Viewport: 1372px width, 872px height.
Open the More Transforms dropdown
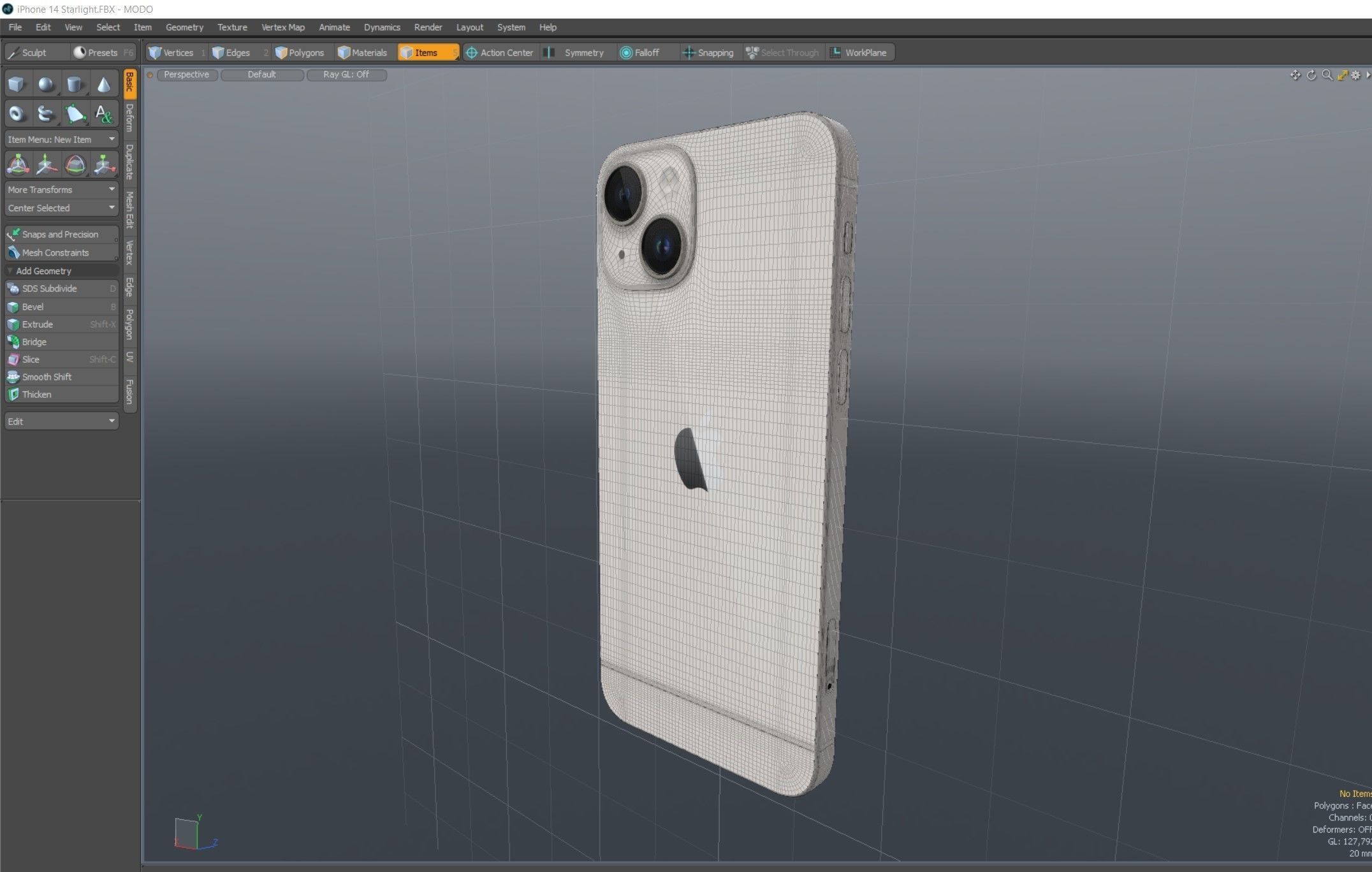point(62,190)
